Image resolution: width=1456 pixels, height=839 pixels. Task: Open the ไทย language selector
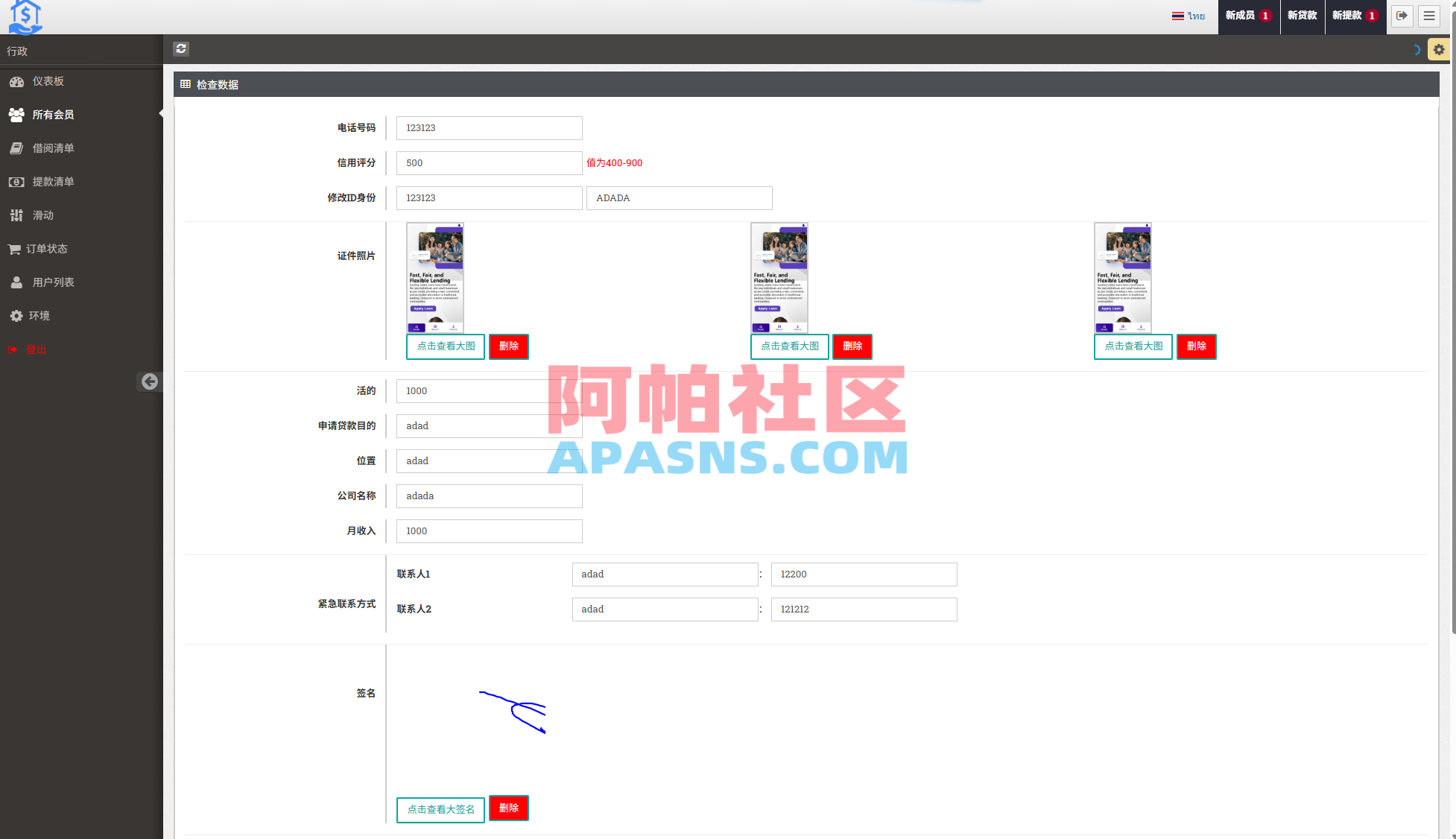pyautogui.click(x=1188, y=15)
